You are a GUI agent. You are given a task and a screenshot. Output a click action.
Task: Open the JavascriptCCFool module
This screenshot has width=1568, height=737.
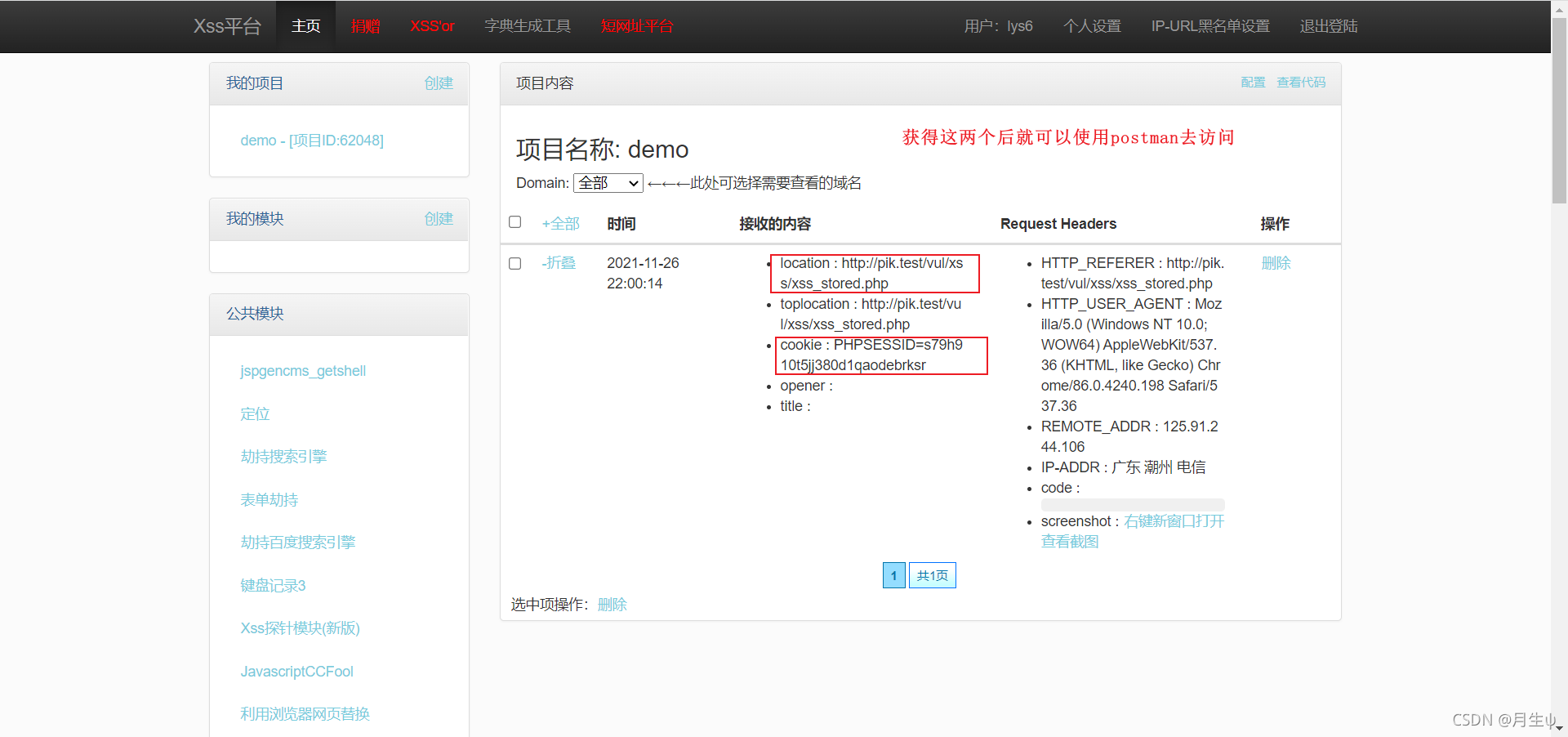click(x=296, y=672)
